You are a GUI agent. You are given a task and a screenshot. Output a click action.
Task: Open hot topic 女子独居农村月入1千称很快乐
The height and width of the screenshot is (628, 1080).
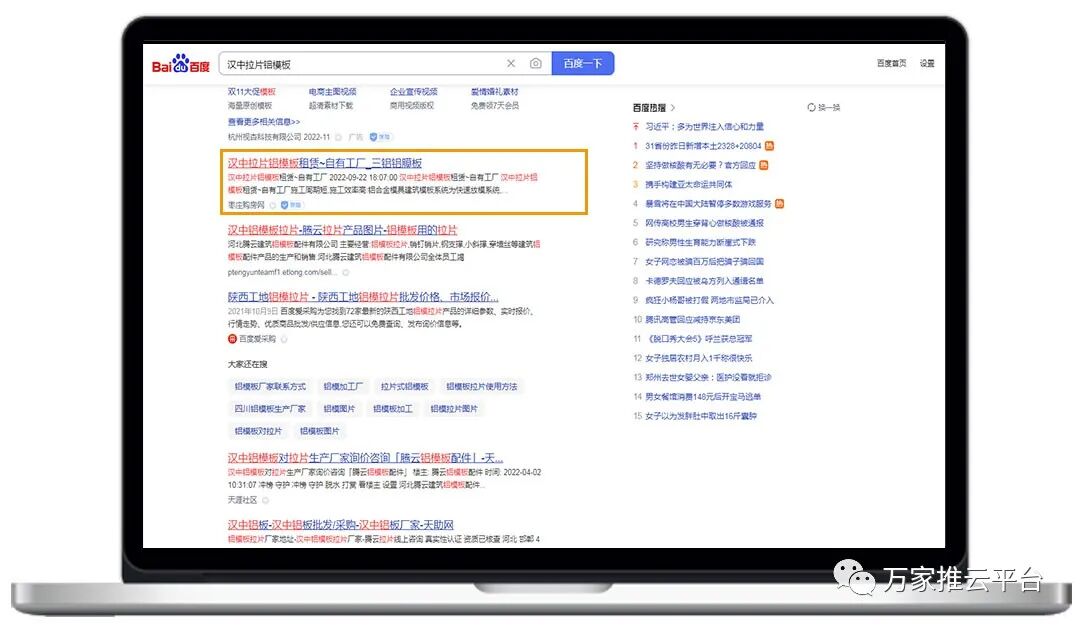click(698, 358)
